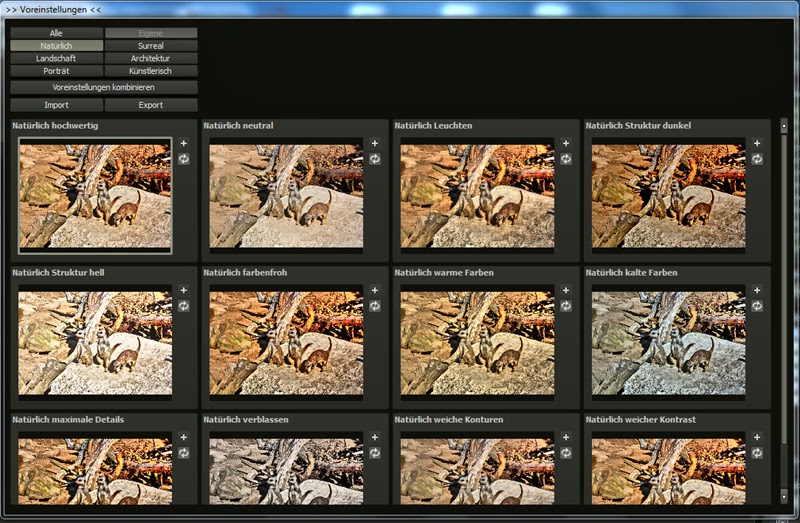Click the scrollbar down arrow
800x523 pixels.
click(784, 495)
